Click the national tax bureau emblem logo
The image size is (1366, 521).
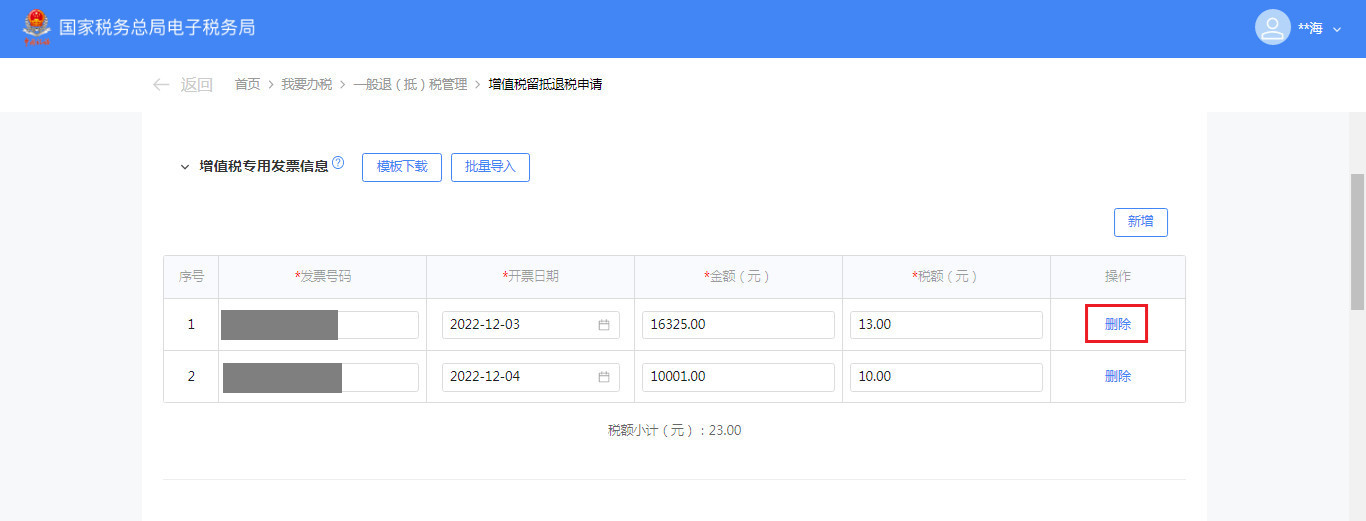(37, 27)
